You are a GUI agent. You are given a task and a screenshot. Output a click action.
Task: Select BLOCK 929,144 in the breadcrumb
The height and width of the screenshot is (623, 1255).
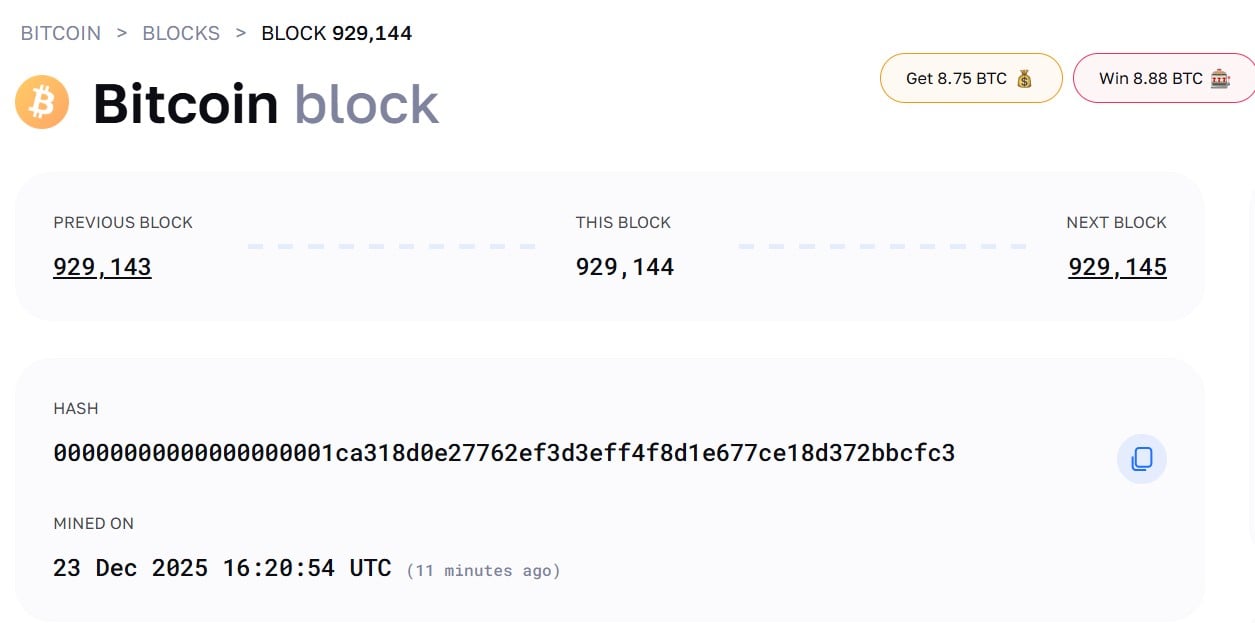pyautogui.click(x=336, y=33)
